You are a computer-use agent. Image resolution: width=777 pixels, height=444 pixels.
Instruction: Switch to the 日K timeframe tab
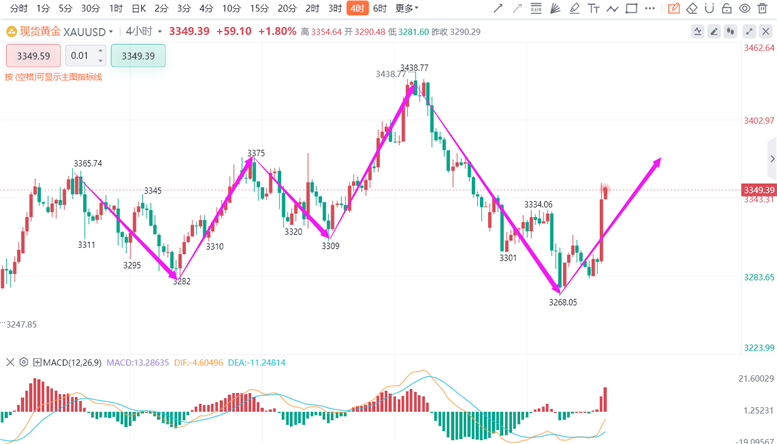point(139,8)
